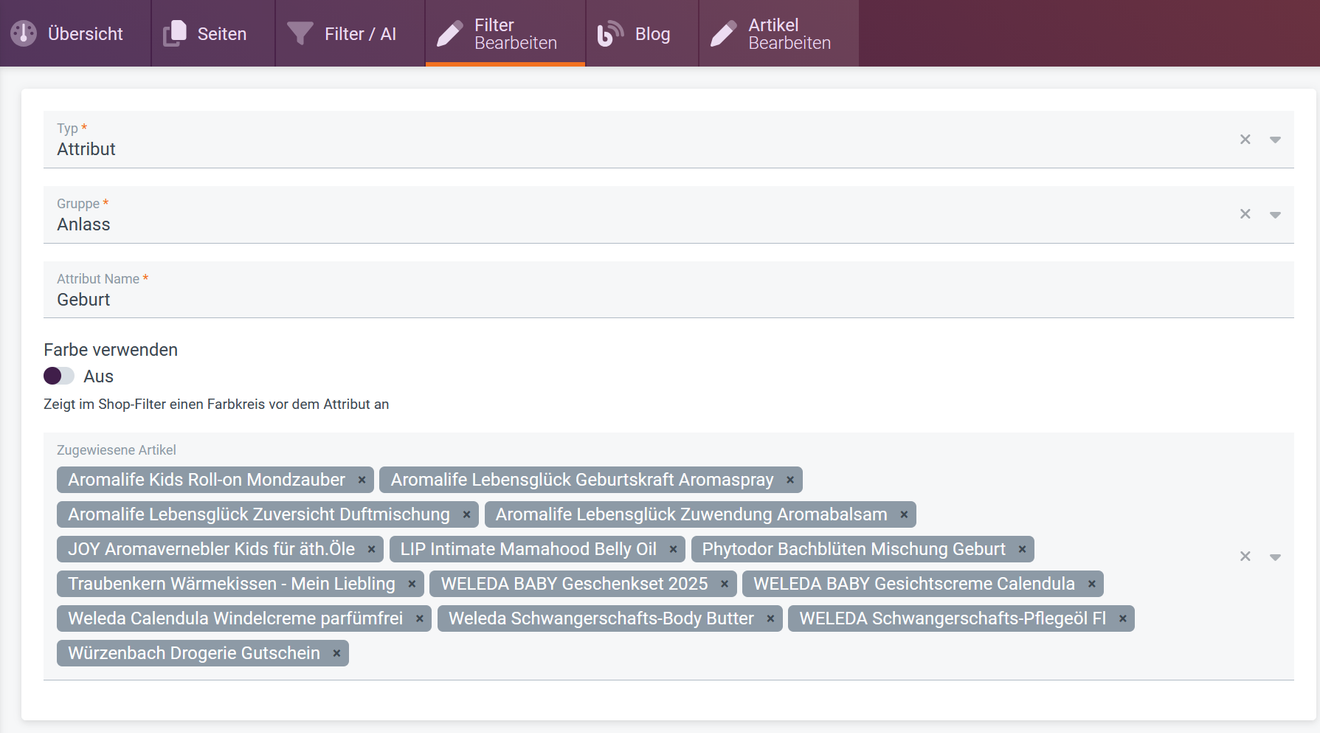Viewport: 1320px width, 733px height.
Task: Click the pencil icon on Artikel Bearbeiten
Action: [x=722, y=34]
